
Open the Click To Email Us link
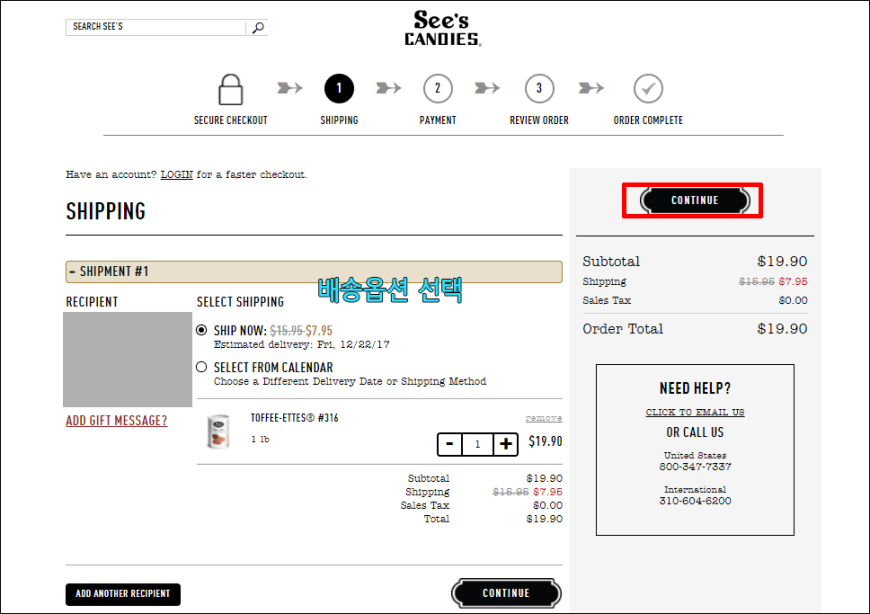695,412
